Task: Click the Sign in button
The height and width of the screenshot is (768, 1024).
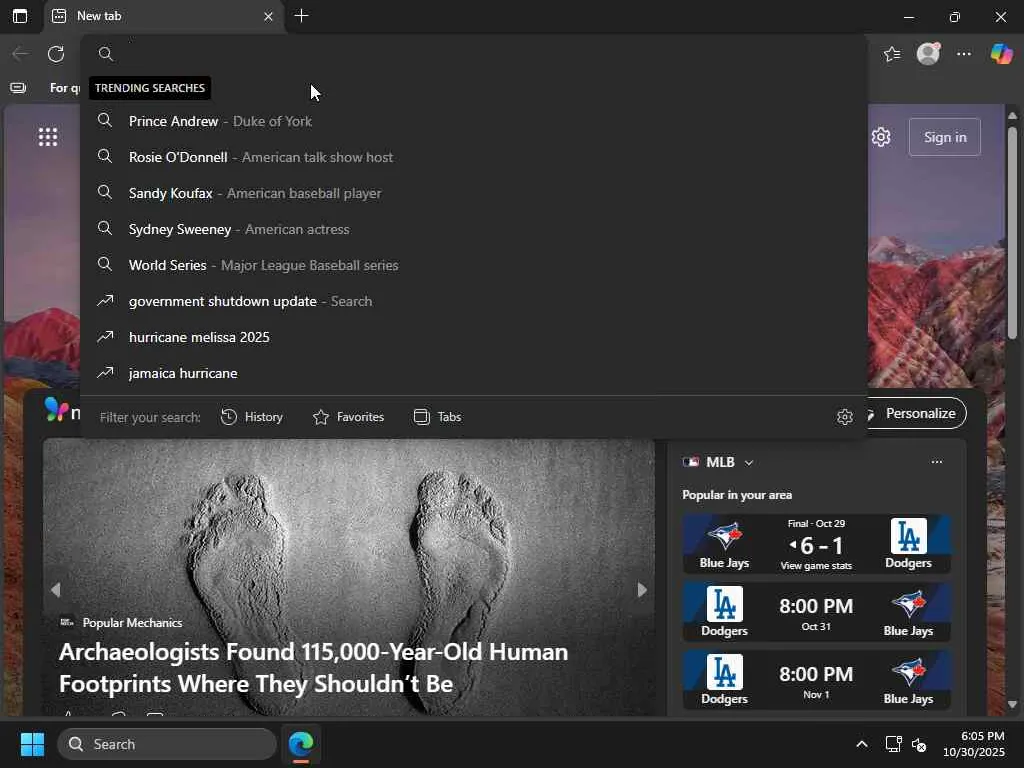Action: point(944,137)
